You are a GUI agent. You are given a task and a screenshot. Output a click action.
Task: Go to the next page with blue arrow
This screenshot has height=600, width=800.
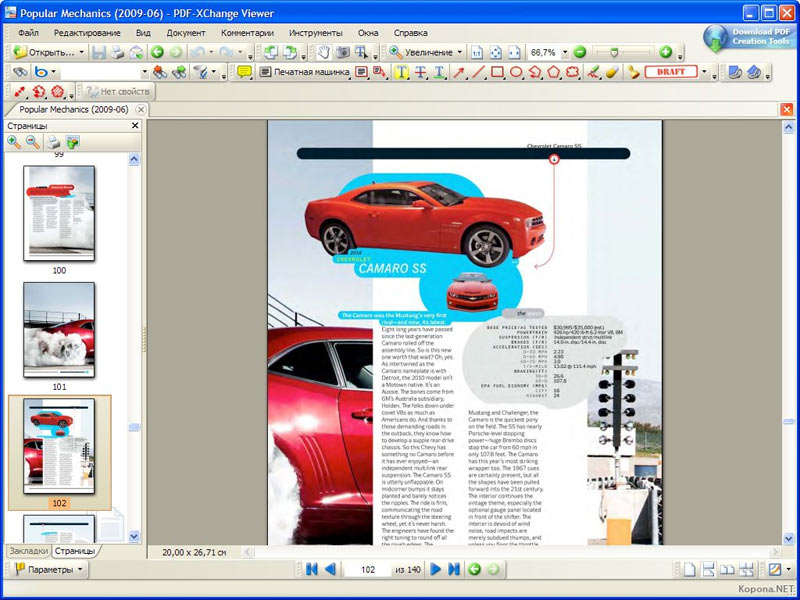(x=437, y=568)
